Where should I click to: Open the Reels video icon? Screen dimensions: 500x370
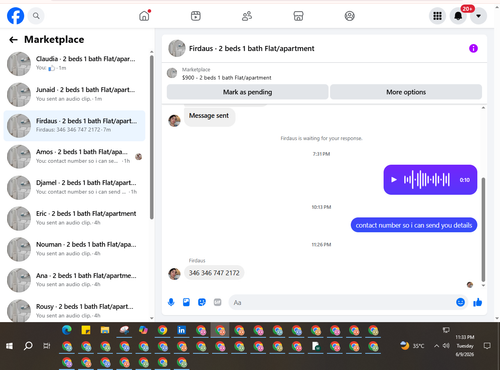(196, 16)
